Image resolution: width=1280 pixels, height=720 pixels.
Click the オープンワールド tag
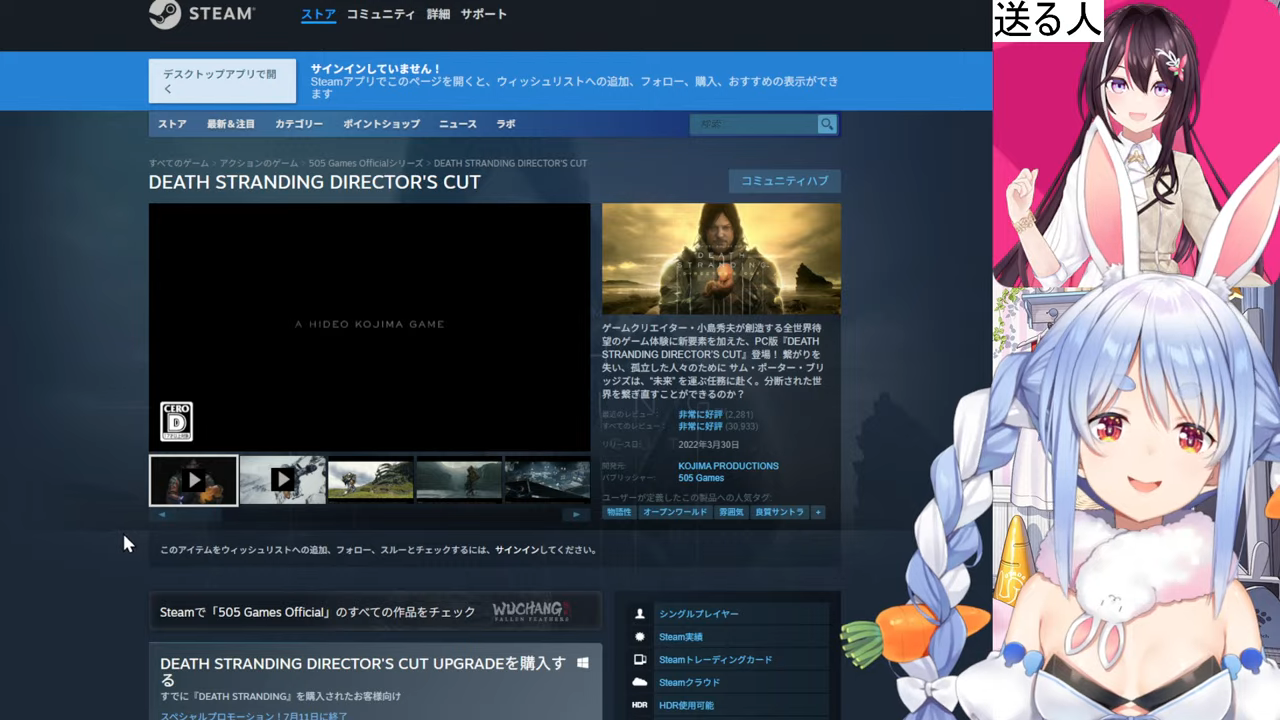pyautogui.click(x=675, y=512)
